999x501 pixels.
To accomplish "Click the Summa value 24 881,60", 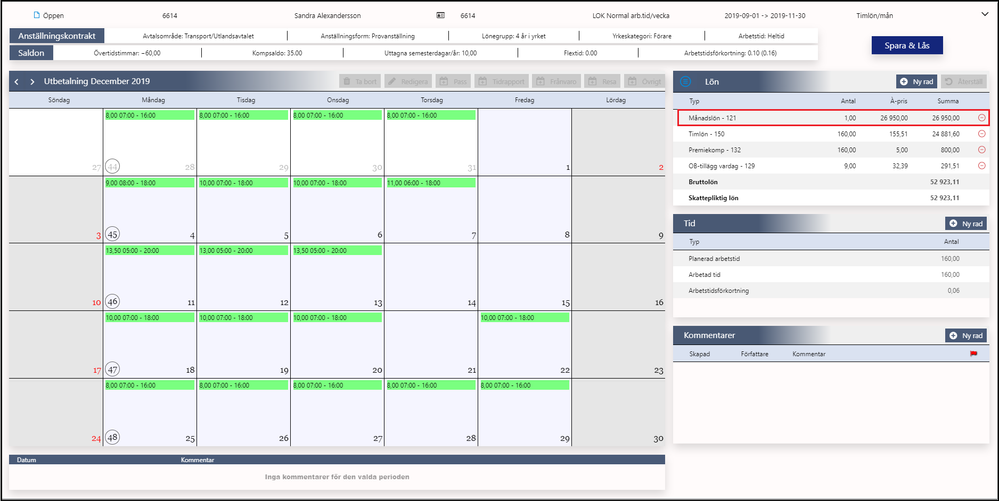I will 945,134.
